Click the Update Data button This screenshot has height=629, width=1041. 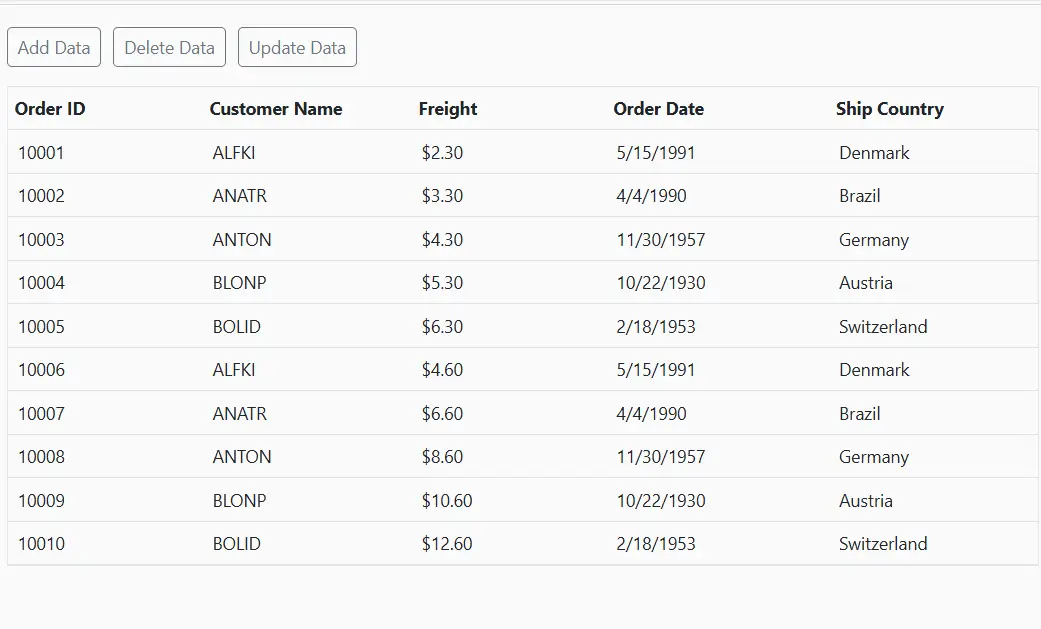(x=297, y=46)
